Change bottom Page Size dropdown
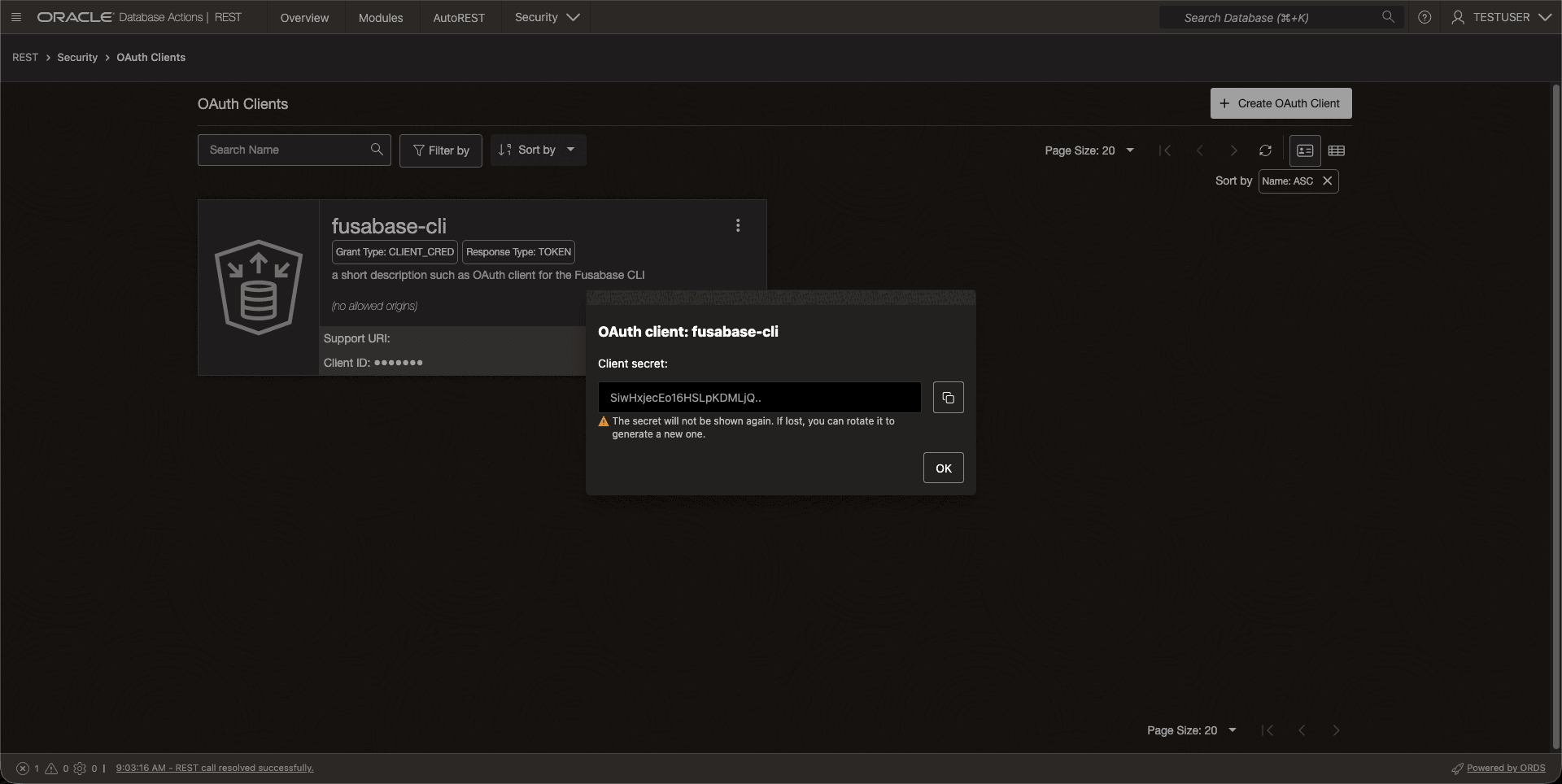Screen dimensions: 1562x784 1192,730
